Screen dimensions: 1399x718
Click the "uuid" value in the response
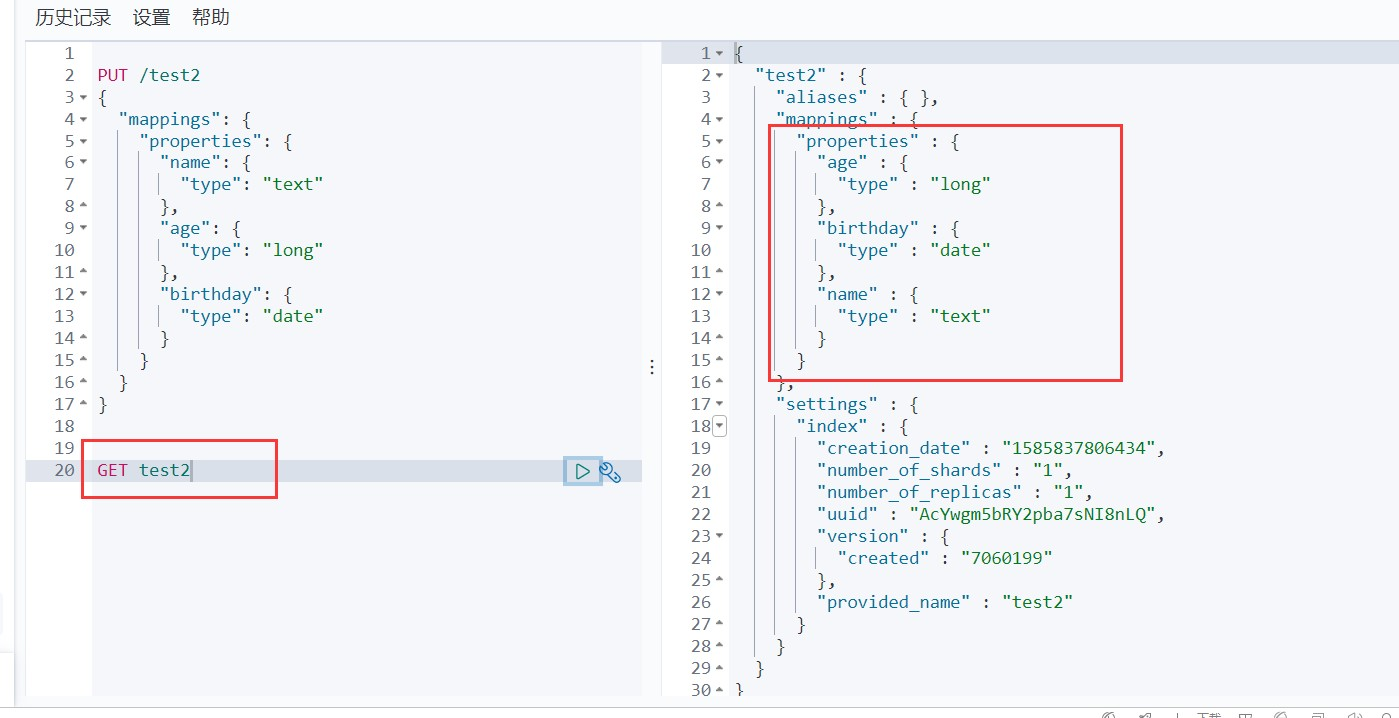coord(1034,514)
